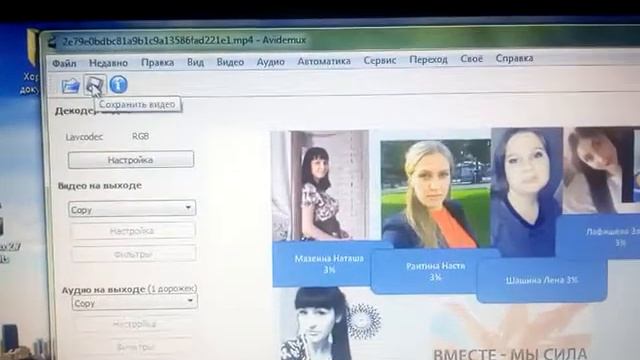
Task: Click the Avidemux title bar app icon
Action: (x=52, y=42)
